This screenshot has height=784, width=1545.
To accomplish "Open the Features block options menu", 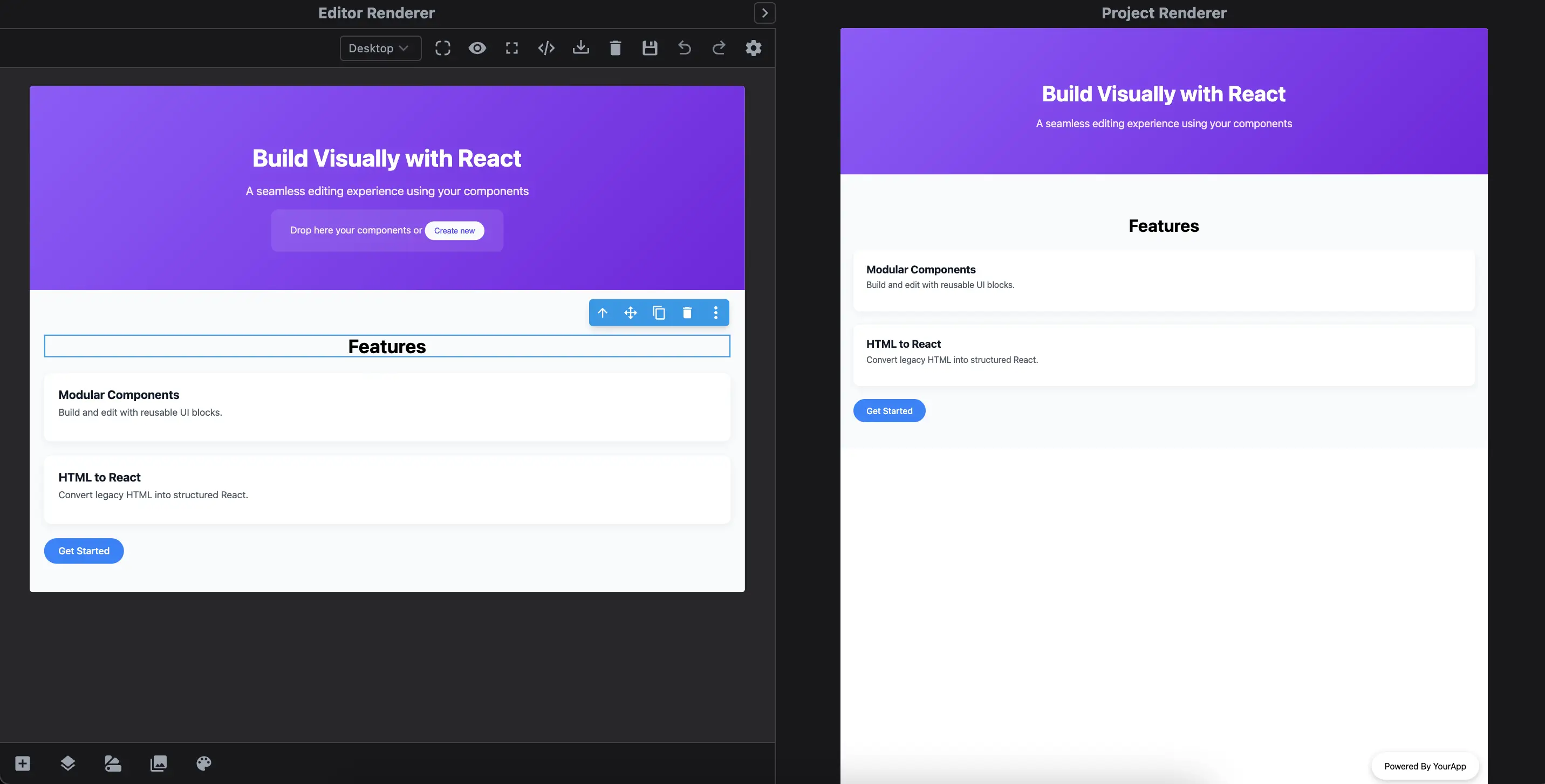I will point(715,312).
